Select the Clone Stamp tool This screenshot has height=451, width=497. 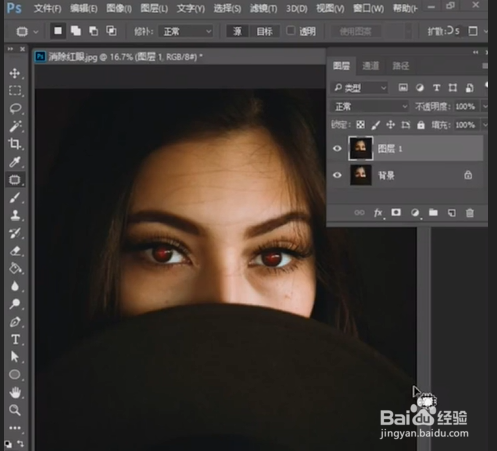[x=15, y=215]
